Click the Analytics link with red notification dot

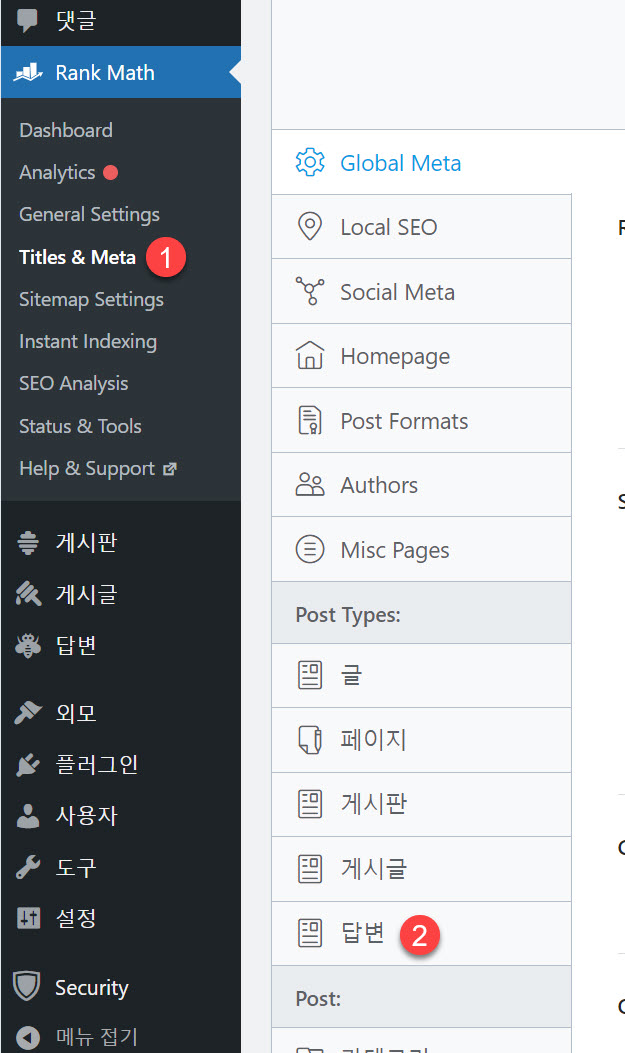tap(56, 172)
